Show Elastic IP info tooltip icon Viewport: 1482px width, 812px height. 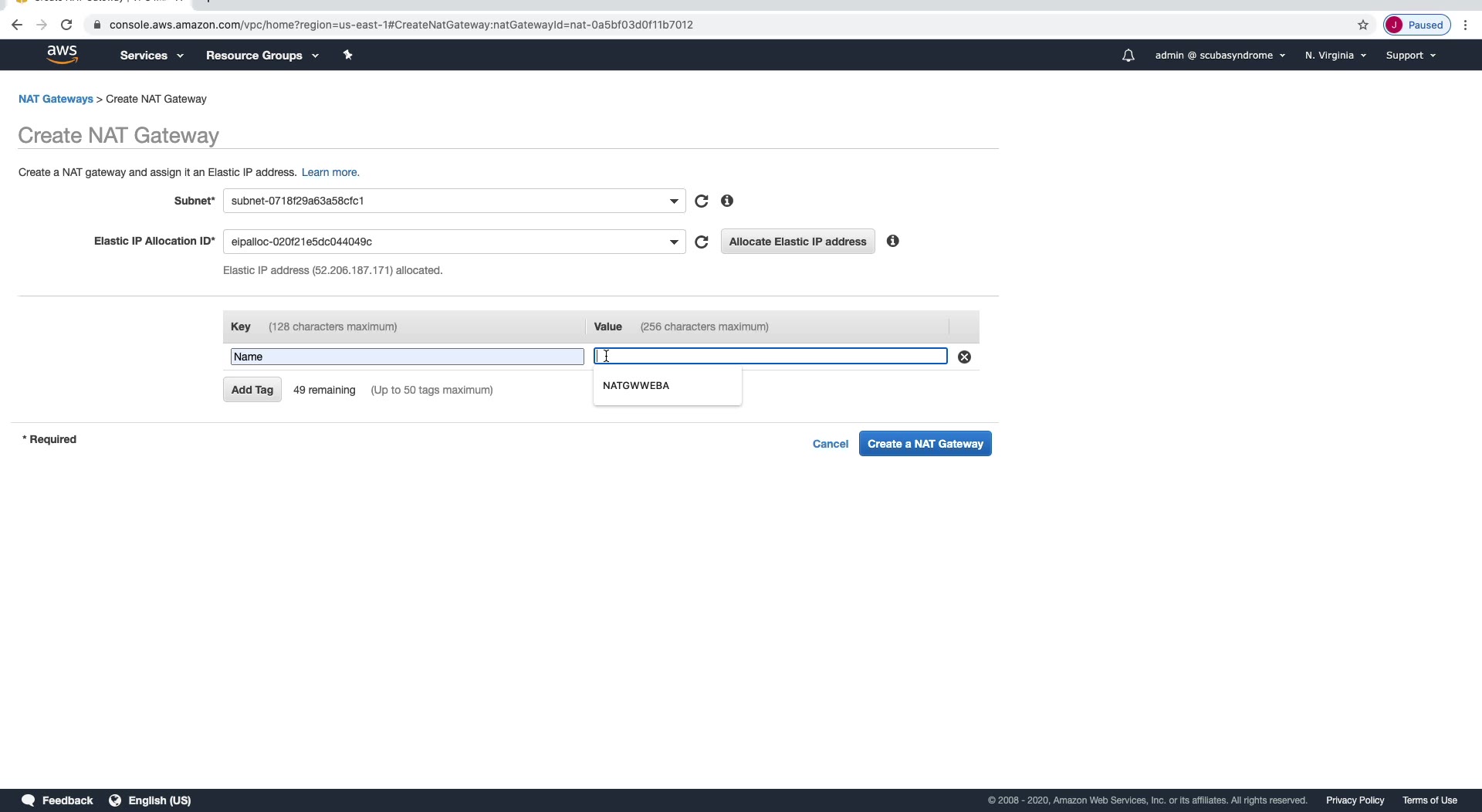(893, 241)
